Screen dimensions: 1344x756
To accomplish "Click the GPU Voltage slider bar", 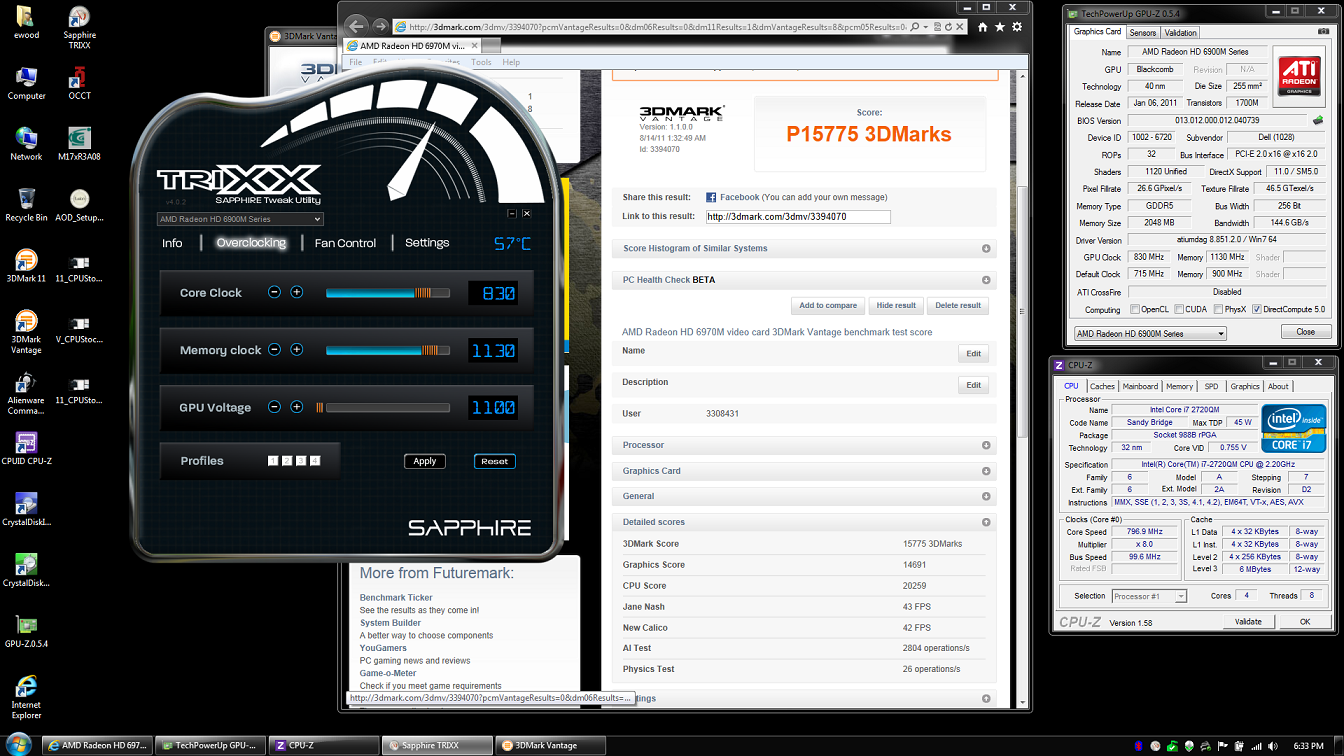I will (388, 408).
